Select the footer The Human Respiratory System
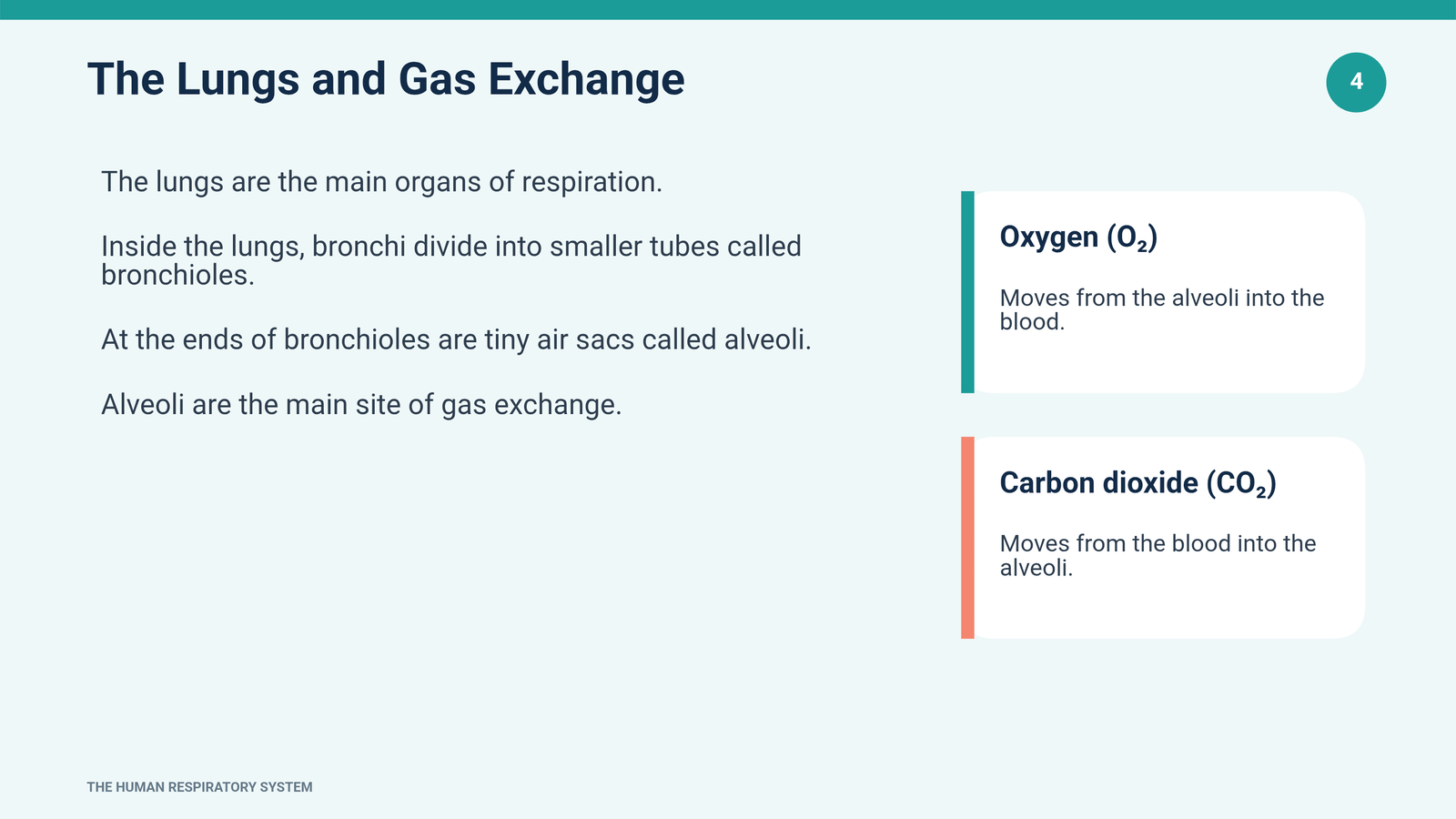Image resolution: width=1456 pixels, height=819 pixels. 199,787
